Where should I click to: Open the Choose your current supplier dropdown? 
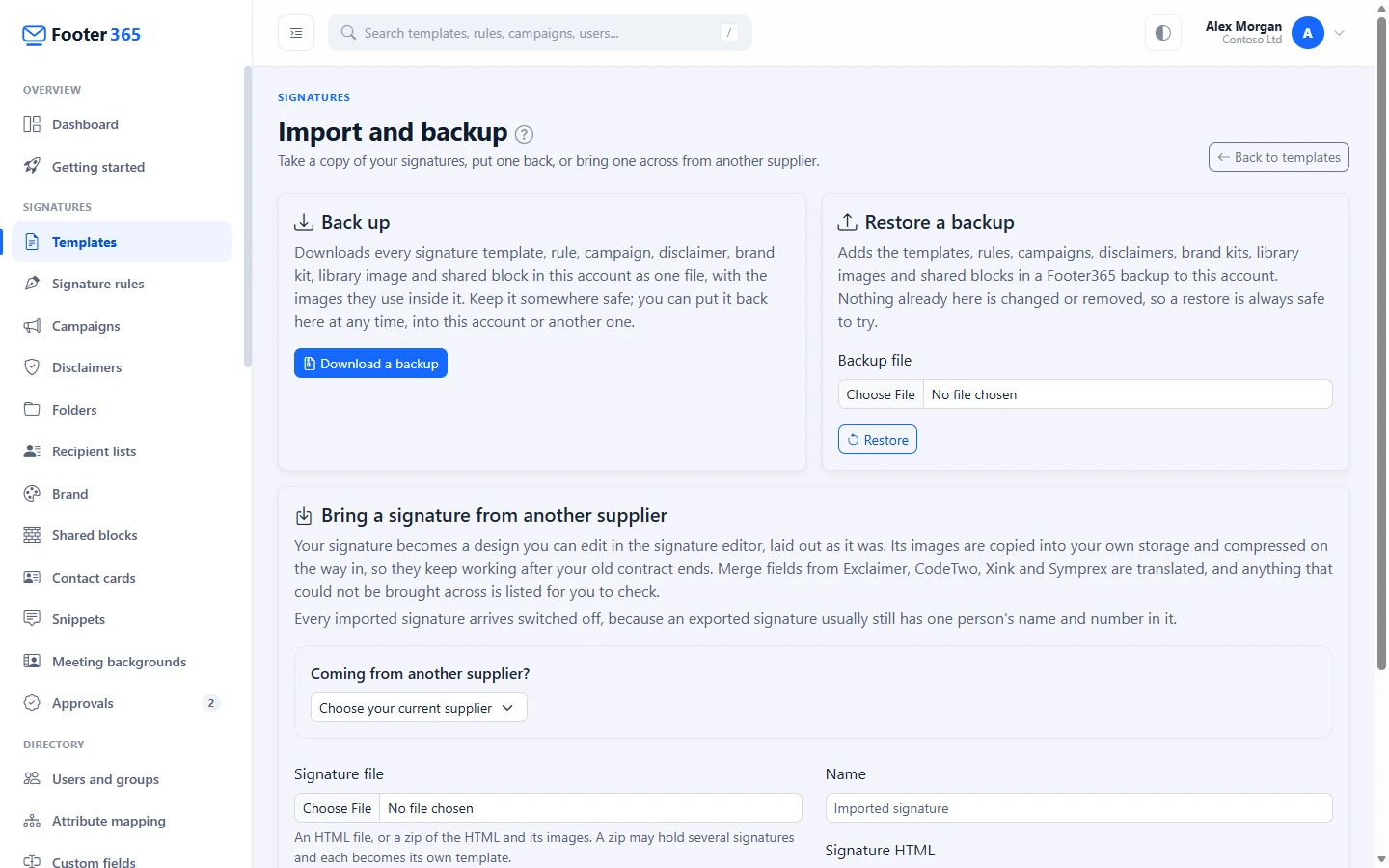419,708
